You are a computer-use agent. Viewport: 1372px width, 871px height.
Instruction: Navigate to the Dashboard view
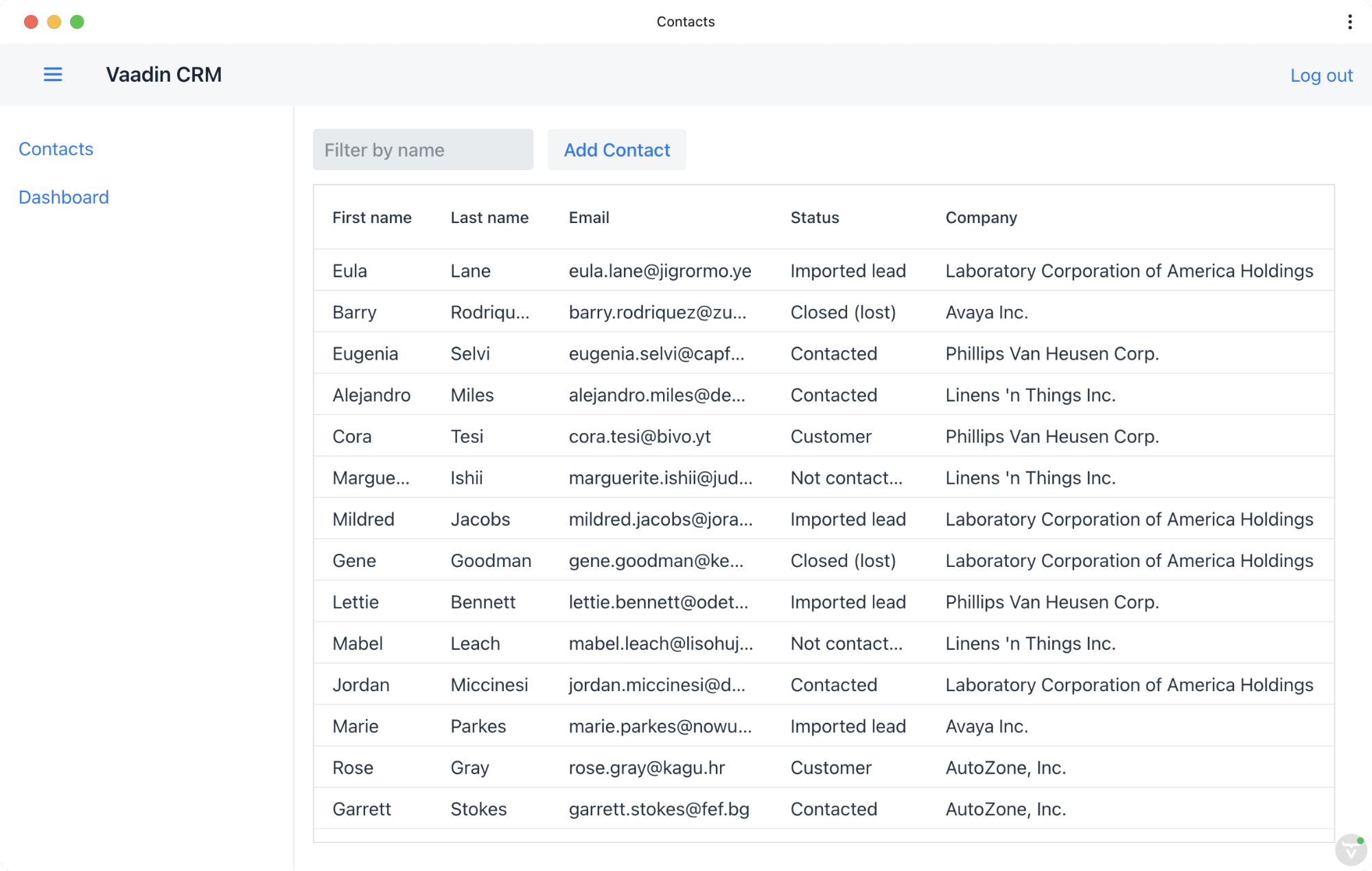(x=63, y=197)
